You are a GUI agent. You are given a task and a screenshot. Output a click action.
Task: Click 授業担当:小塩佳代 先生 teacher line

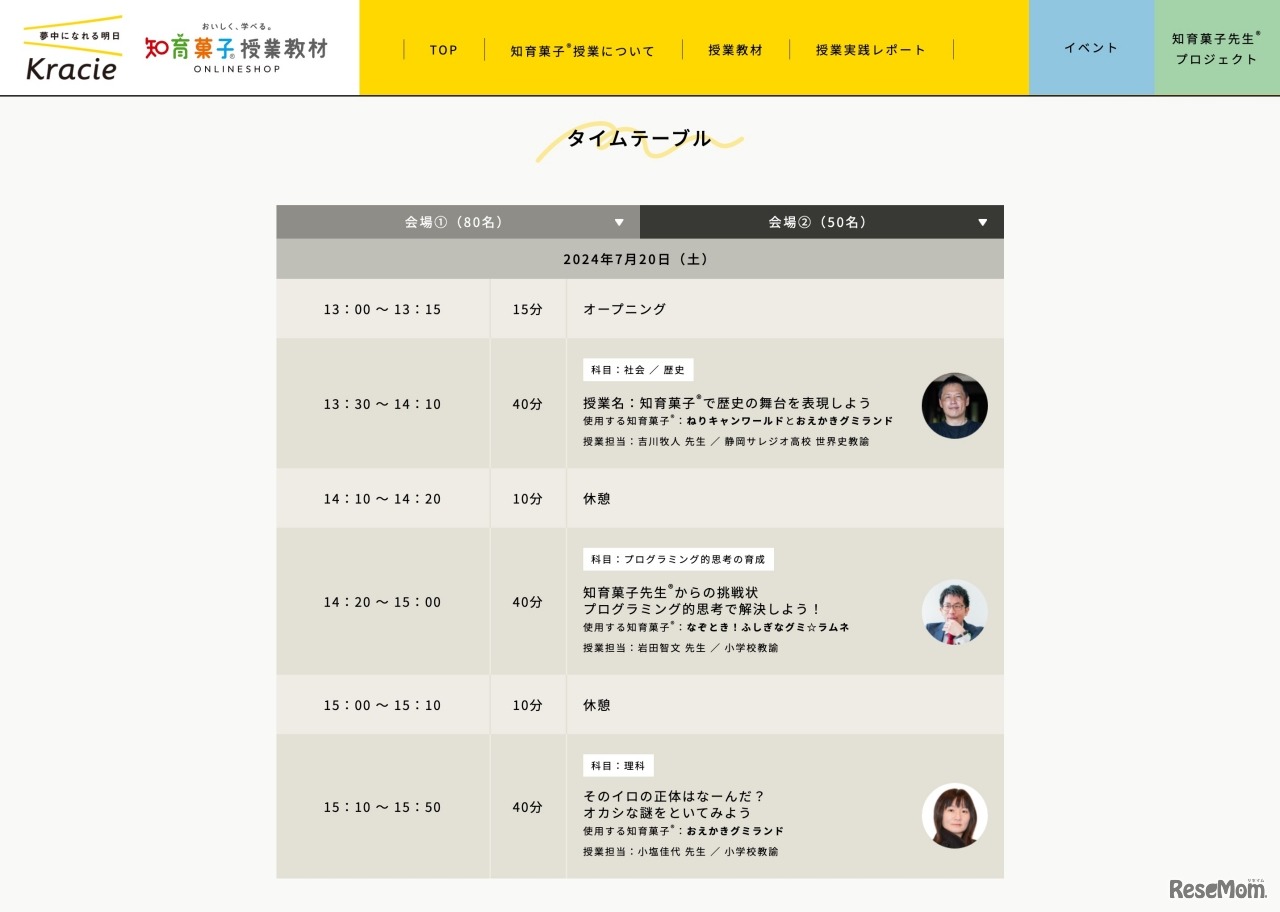pyautogui.click(x=681, y=852)
